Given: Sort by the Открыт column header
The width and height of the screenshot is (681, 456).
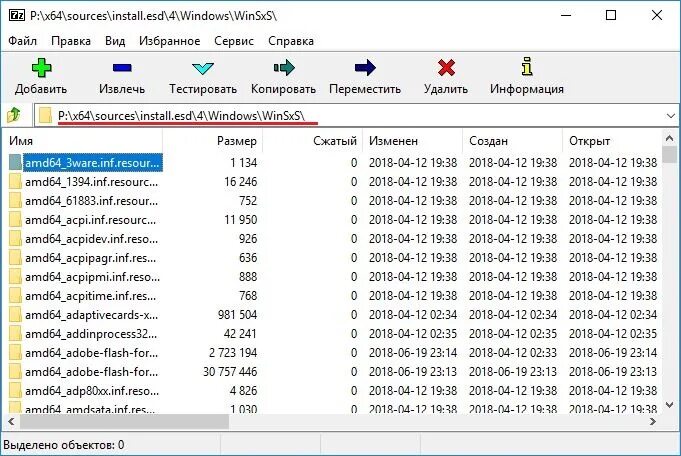Looking at the screenshot, I should (x=612, y=141).
